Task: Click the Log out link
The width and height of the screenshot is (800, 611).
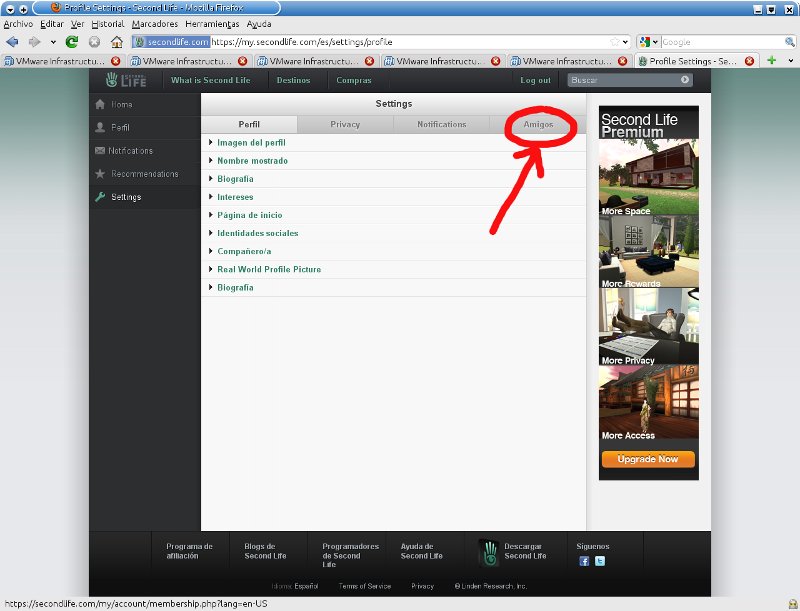Action: point(535,80)
